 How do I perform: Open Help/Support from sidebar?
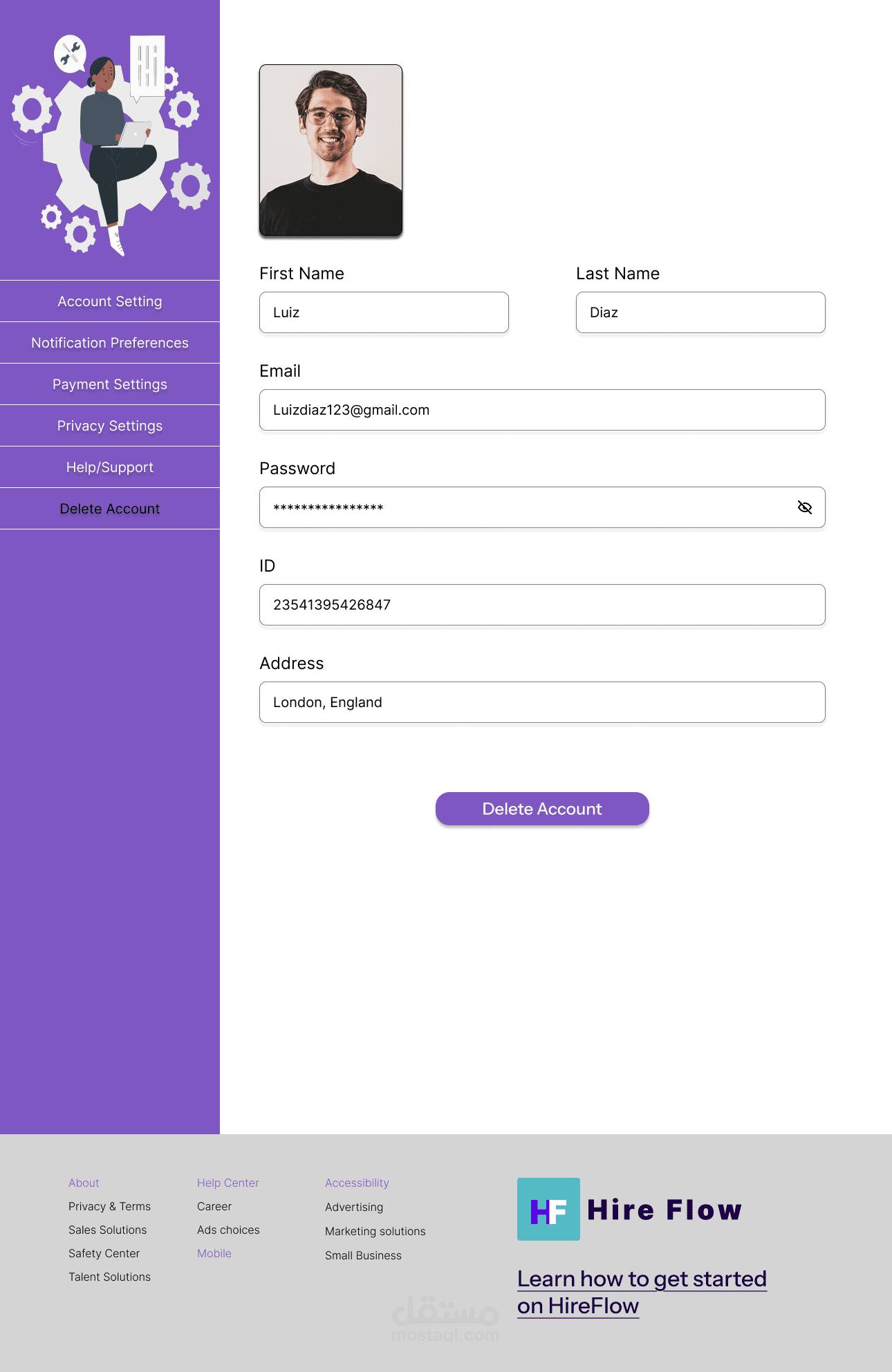point(110,467)
